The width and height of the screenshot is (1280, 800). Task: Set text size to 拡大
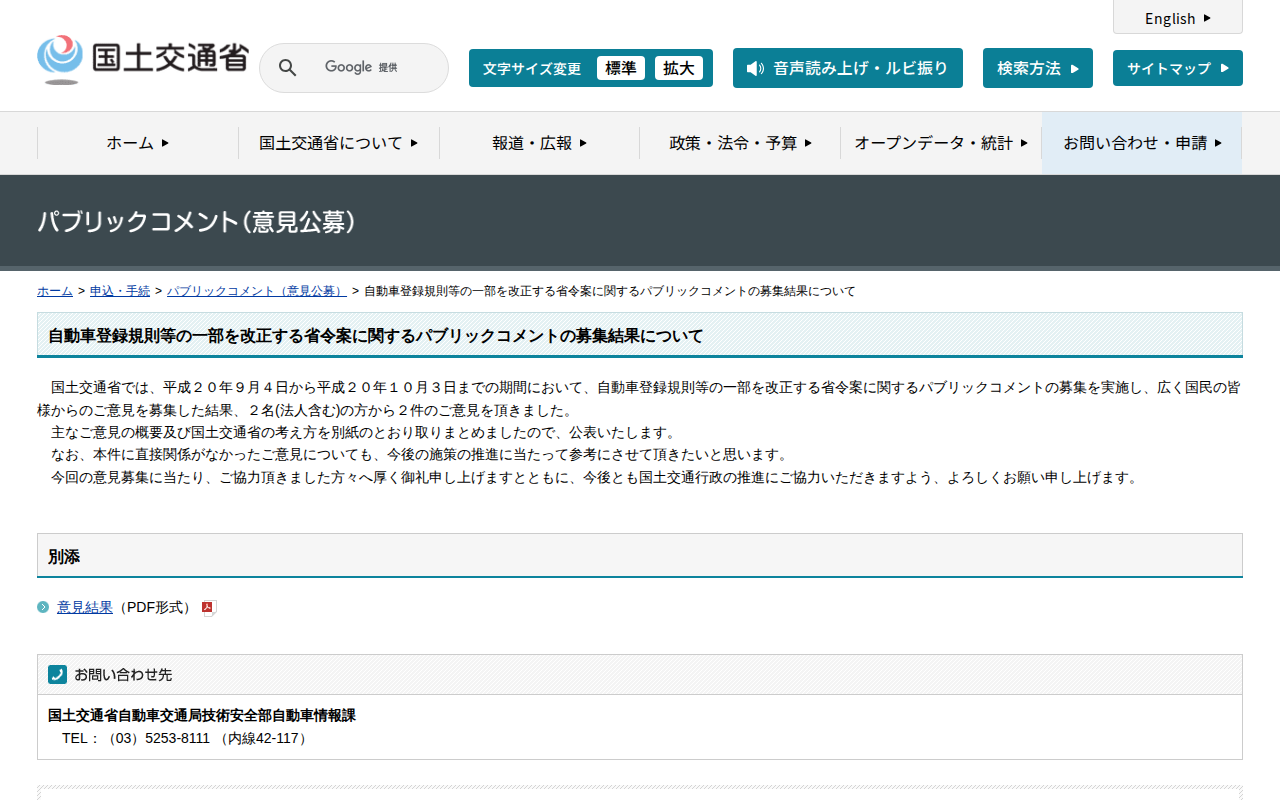pos(679,68)
